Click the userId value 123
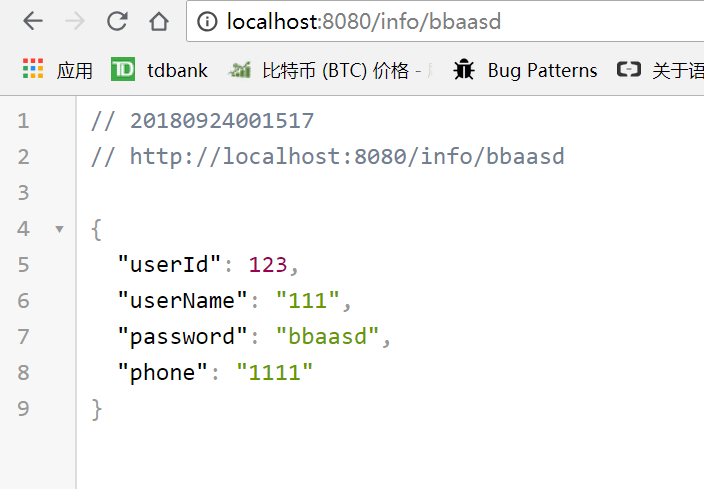 [x=268, y=264]
